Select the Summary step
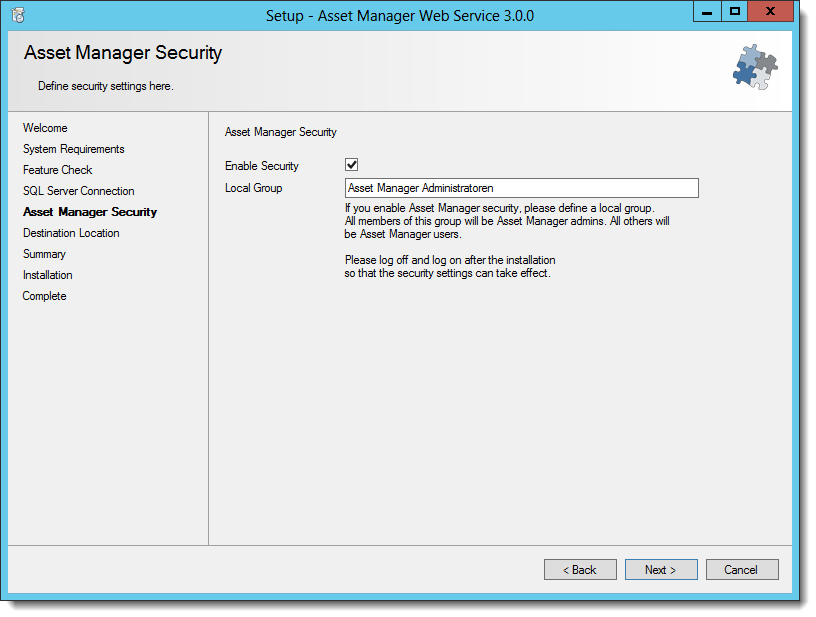The width and height of the screenshot is (816, 617). pos(44,254)
